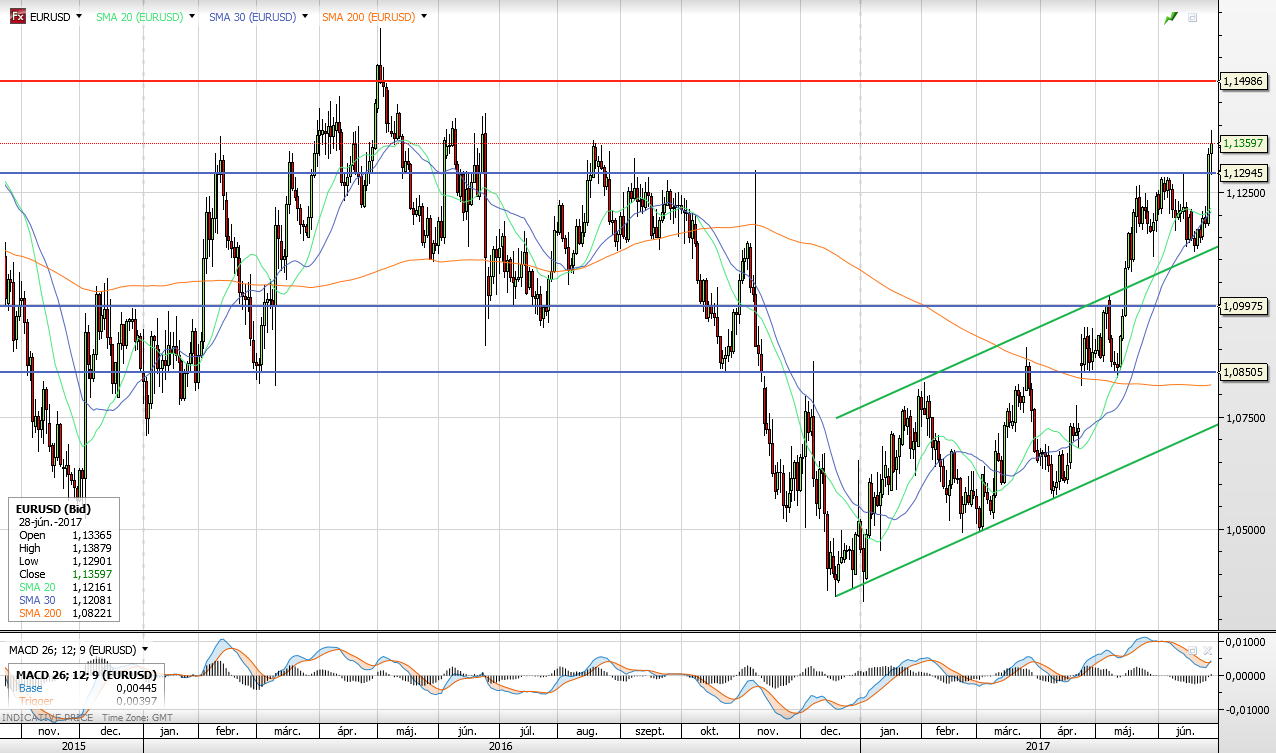Open the SMA 20 (EURUSD) dropdown
Viewport: 1276px width, 753px height.
(191, 17)
